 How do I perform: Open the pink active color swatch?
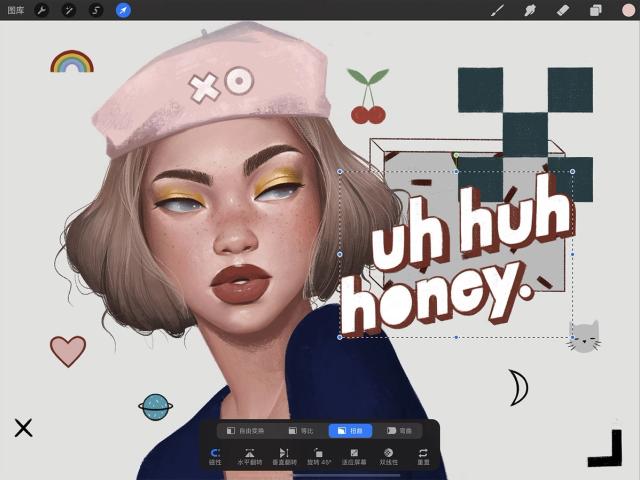(x=629, y=10)
